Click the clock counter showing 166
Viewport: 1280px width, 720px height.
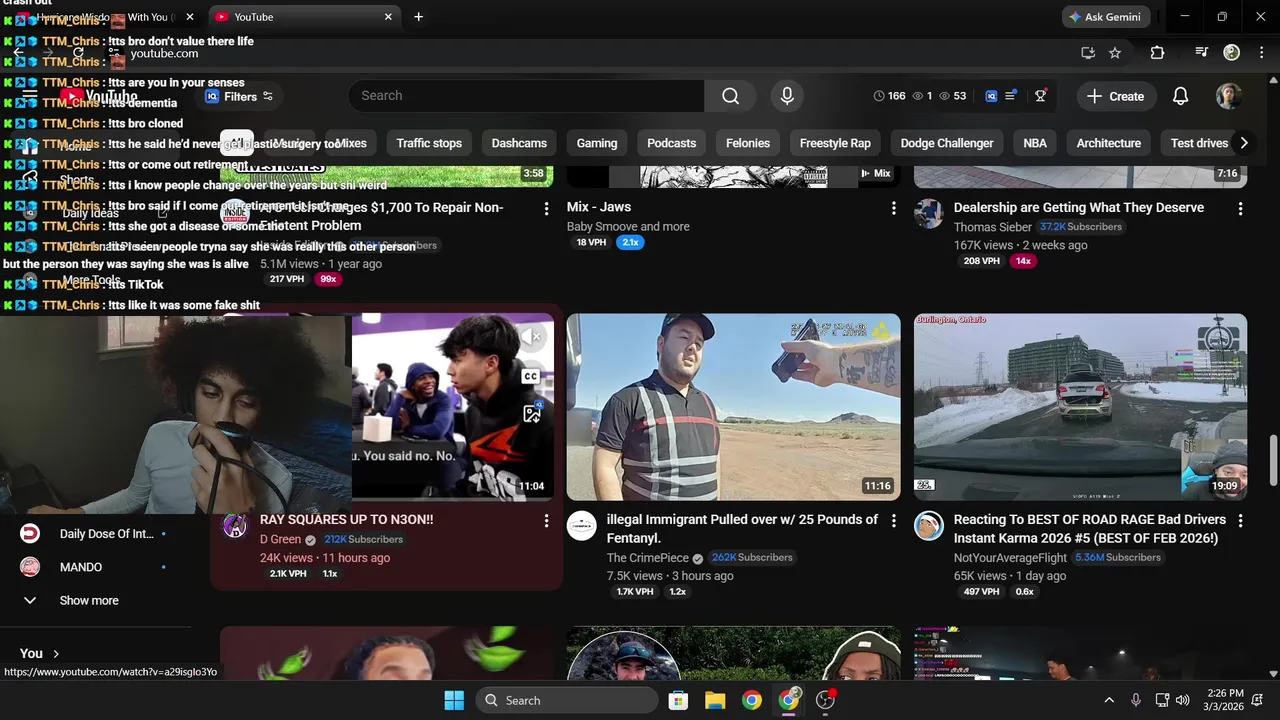(x=889, y=96)
